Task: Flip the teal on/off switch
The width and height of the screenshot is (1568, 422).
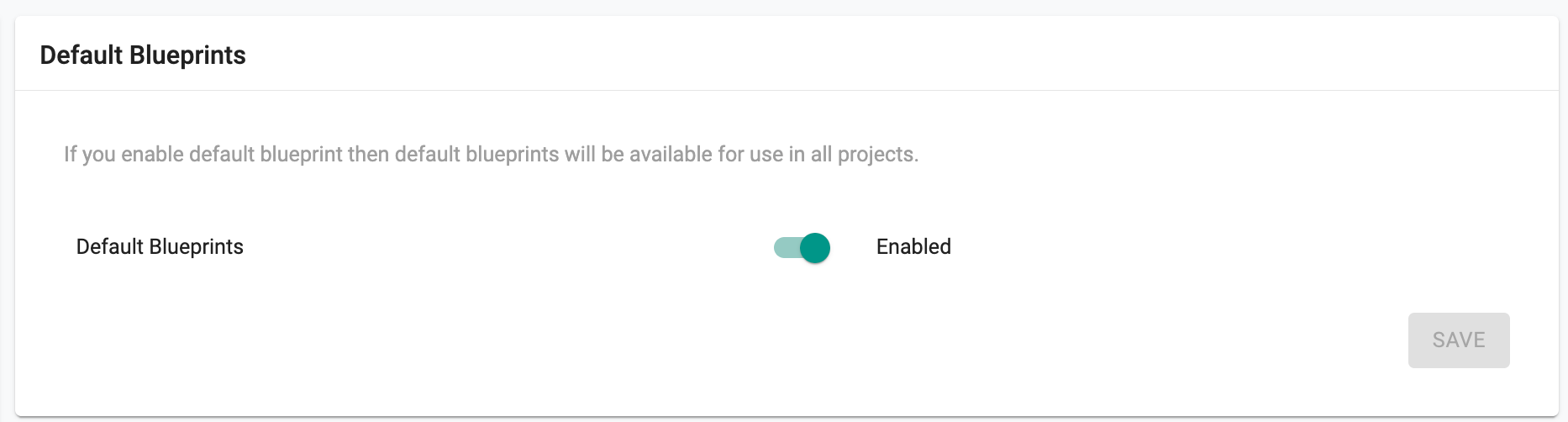Action: pos(802,248)
